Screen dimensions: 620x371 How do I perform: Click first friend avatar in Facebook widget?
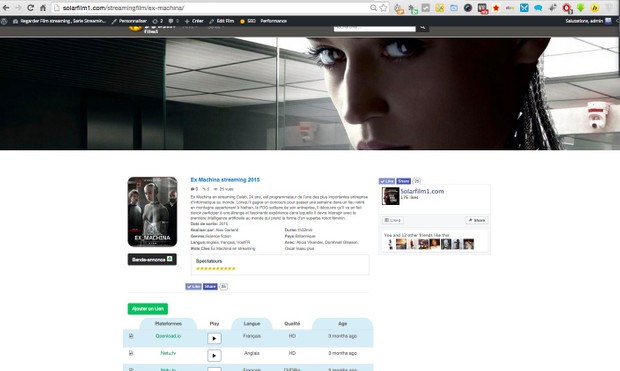click(x=390, y=244)
